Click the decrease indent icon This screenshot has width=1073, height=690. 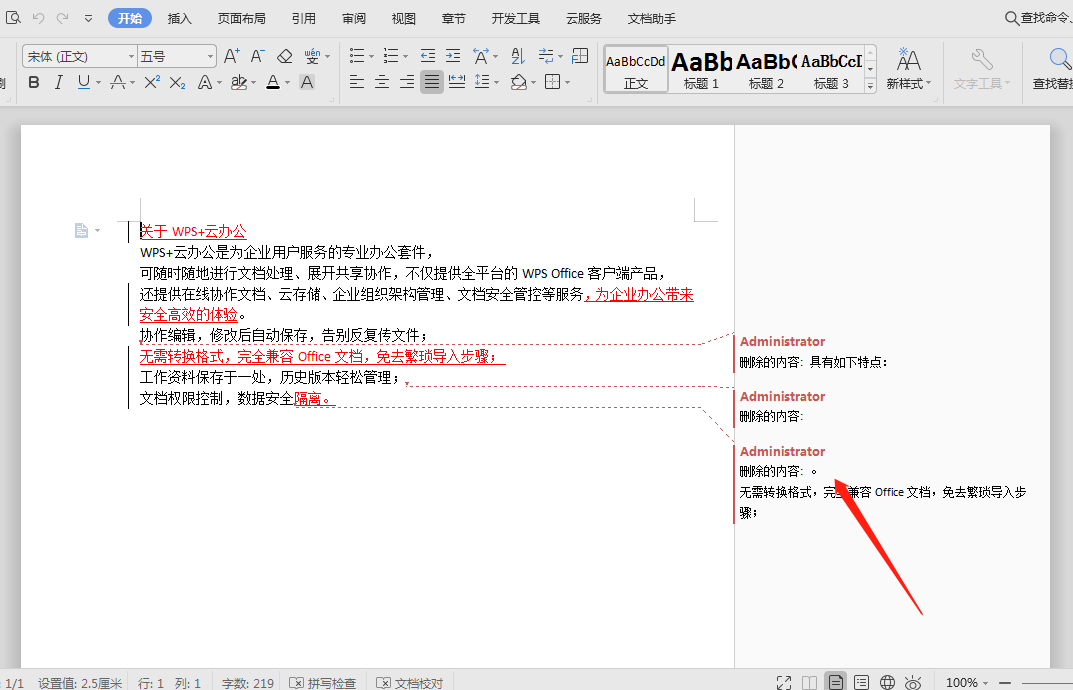tap(428, 55)
